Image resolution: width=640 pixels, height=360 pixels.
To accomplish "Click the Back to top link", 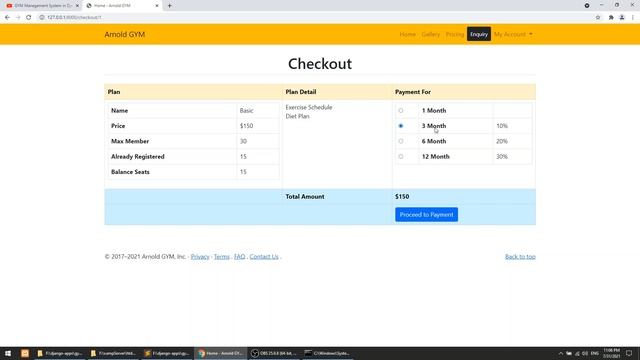I will [x=520, y=257].
